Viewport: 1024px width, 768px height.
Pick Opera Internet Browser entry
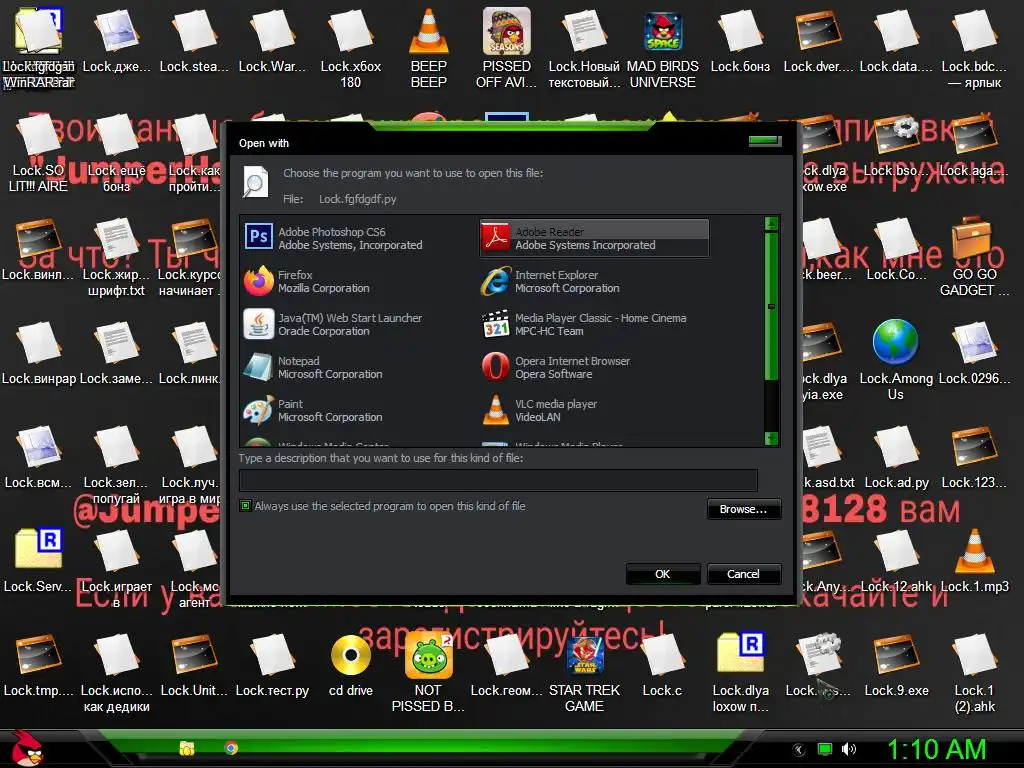[594, 368]
